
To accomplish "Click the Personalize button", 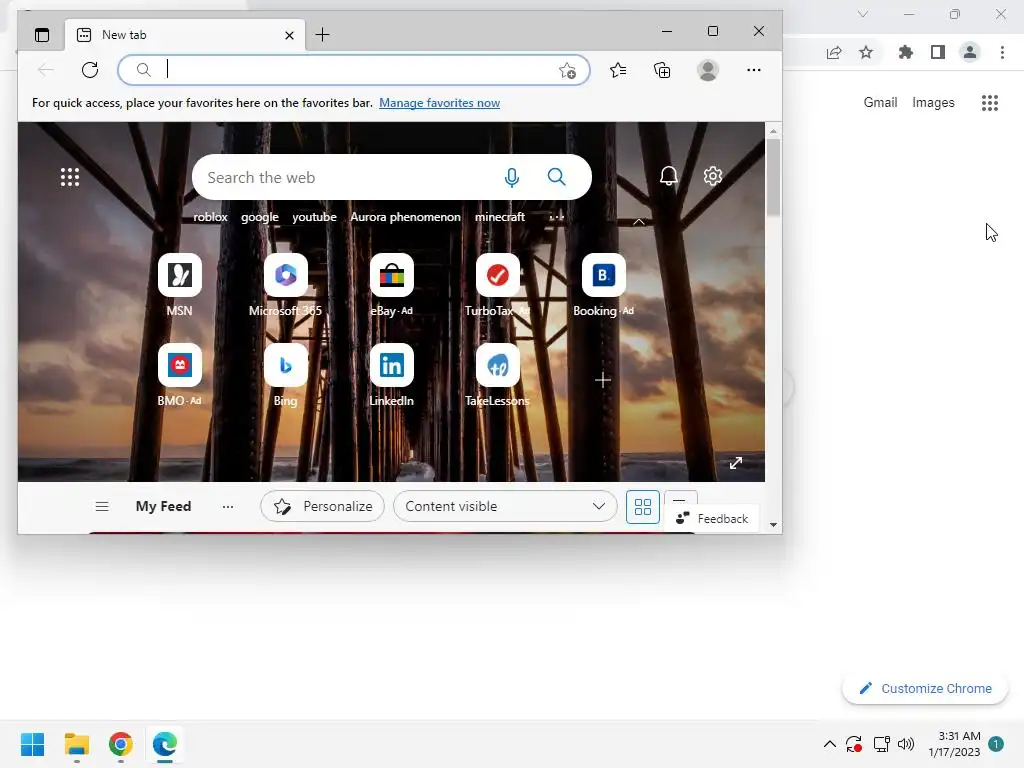I will pyautogui.click(x=323, y=506).
